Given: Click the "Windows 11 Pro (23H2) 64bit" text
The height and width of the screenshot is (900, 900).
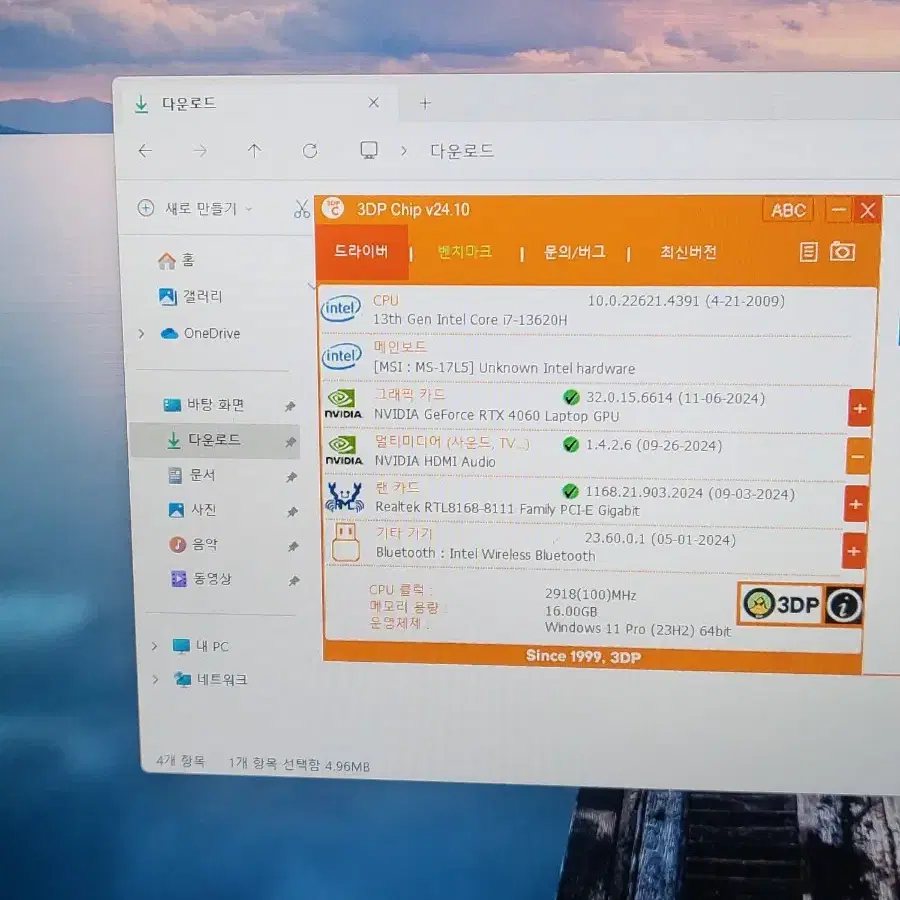Looking at the screenshot, I should tap(638, 629).
